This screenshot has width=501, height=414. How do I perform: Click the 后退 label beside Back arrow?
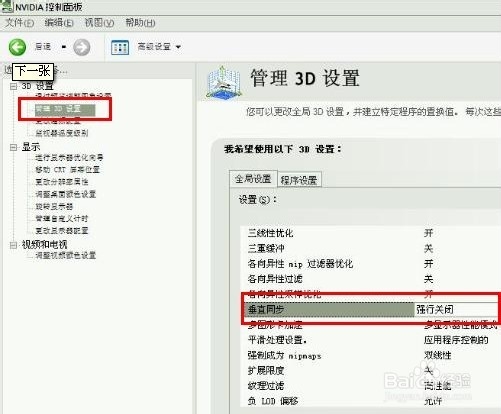43,47
